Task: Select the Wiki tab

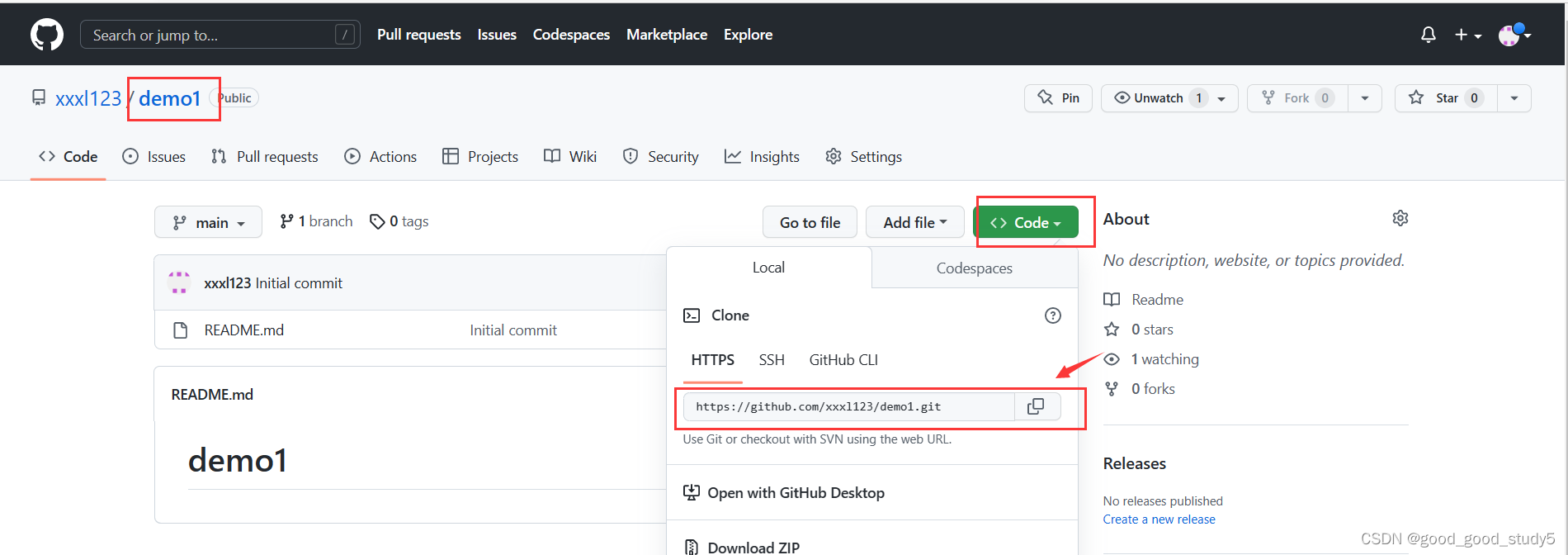Action: (x=570, y=157)
